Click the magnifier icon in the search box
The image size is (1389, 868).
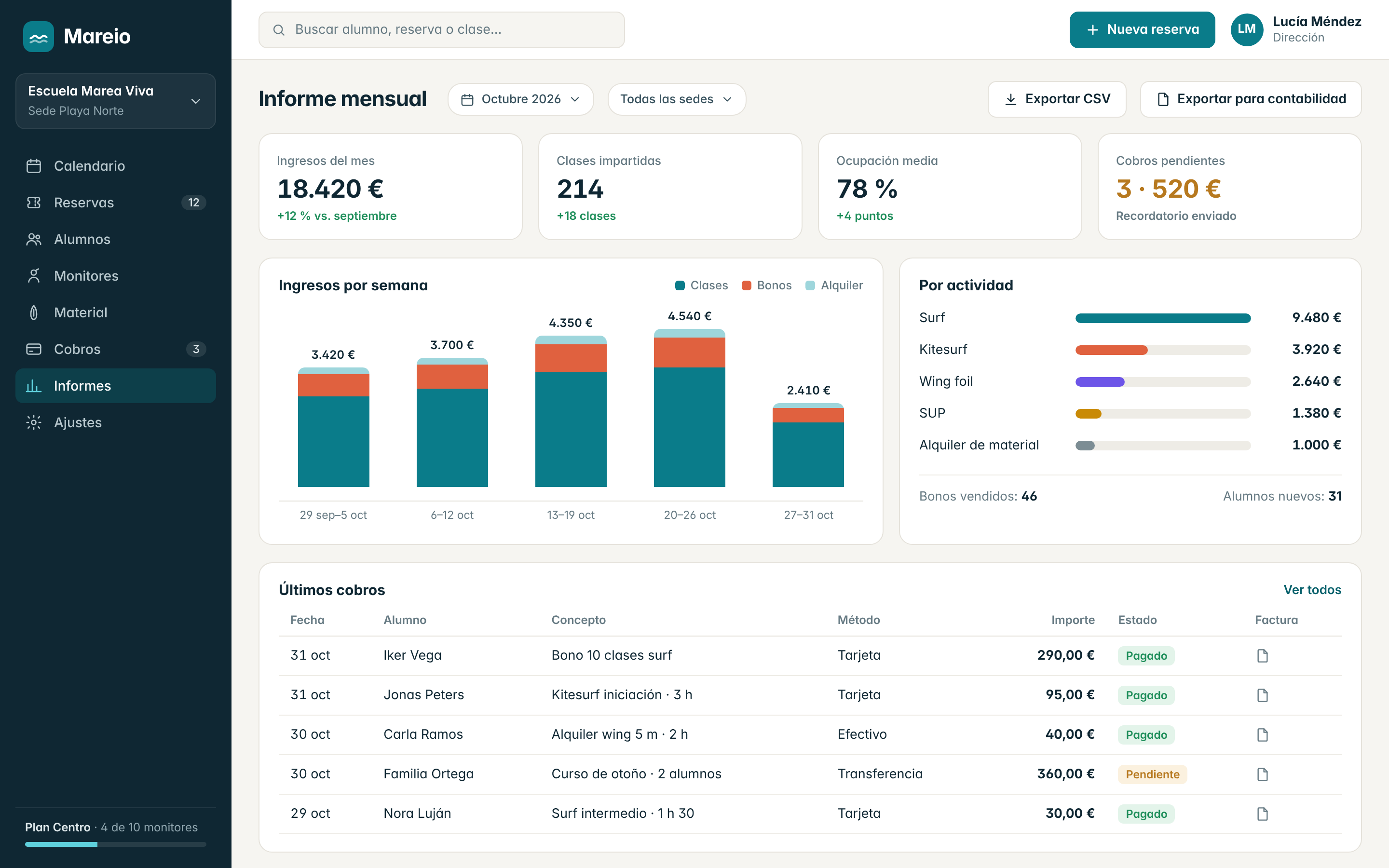[279, 30]
